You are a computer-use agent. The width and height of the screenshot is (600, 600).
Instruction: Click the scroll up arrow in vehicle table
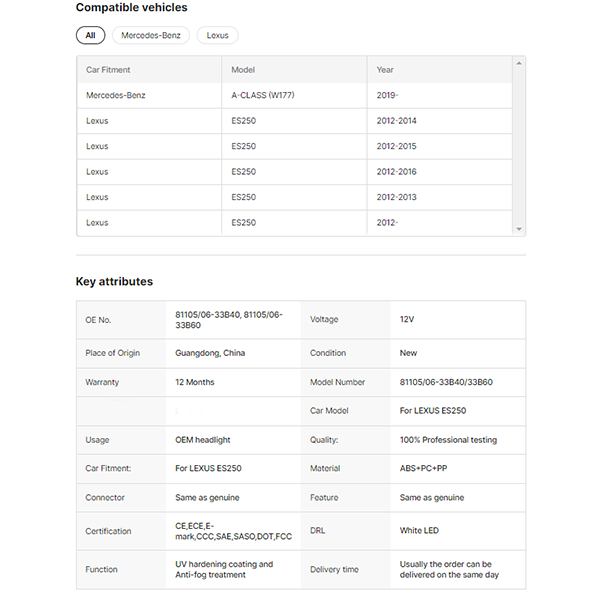coord(518,63)
